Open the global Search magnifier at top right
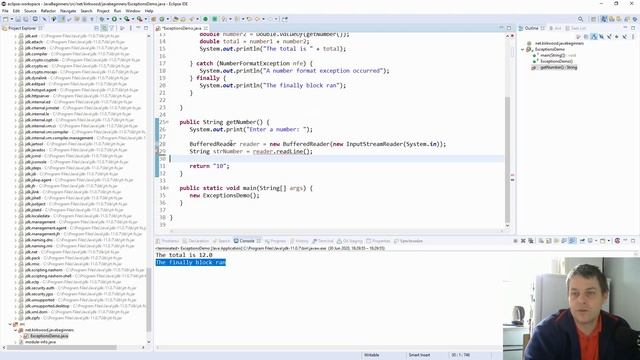Screen dimensions: 640x360 (581, 19)
